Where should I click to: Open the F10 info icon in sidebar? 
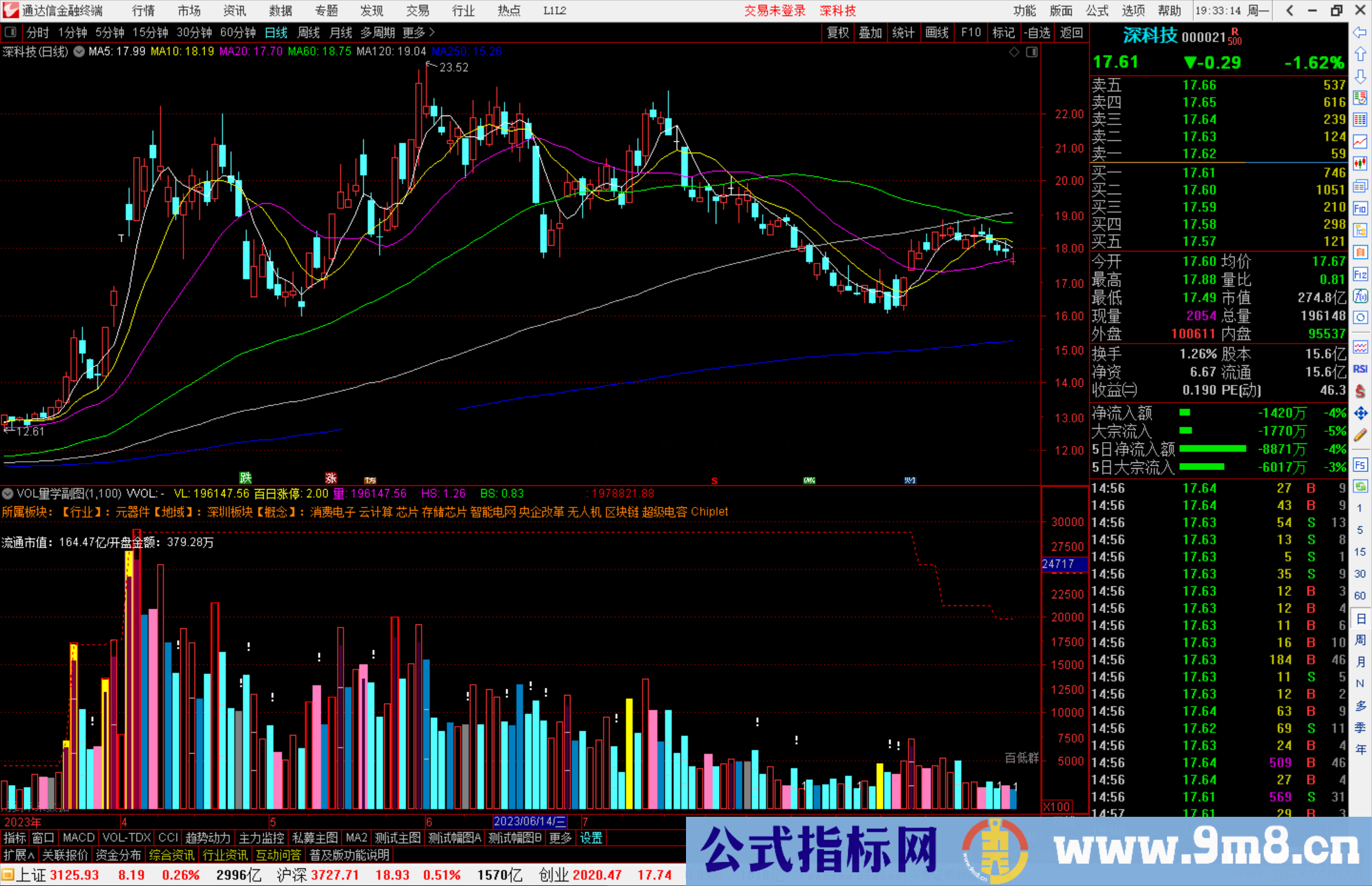pyautogui.click(x=1360, y=208)
